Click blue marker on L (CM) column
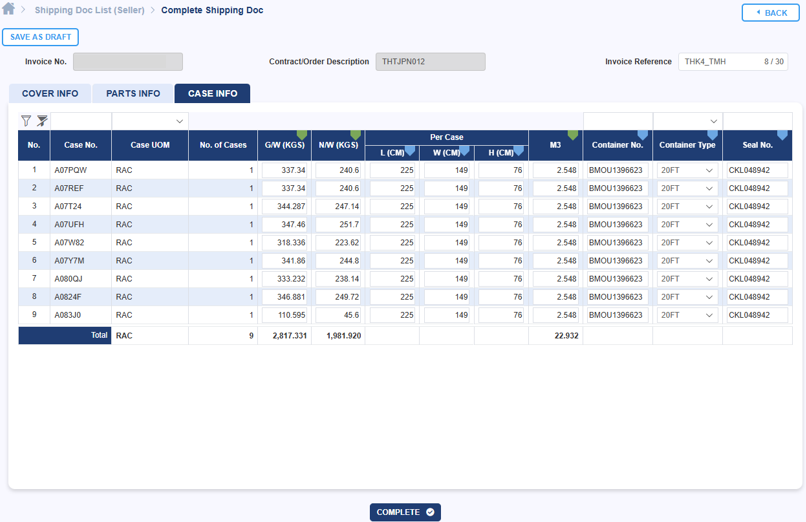Screen dimensions: 806x522 coord(410,152)
